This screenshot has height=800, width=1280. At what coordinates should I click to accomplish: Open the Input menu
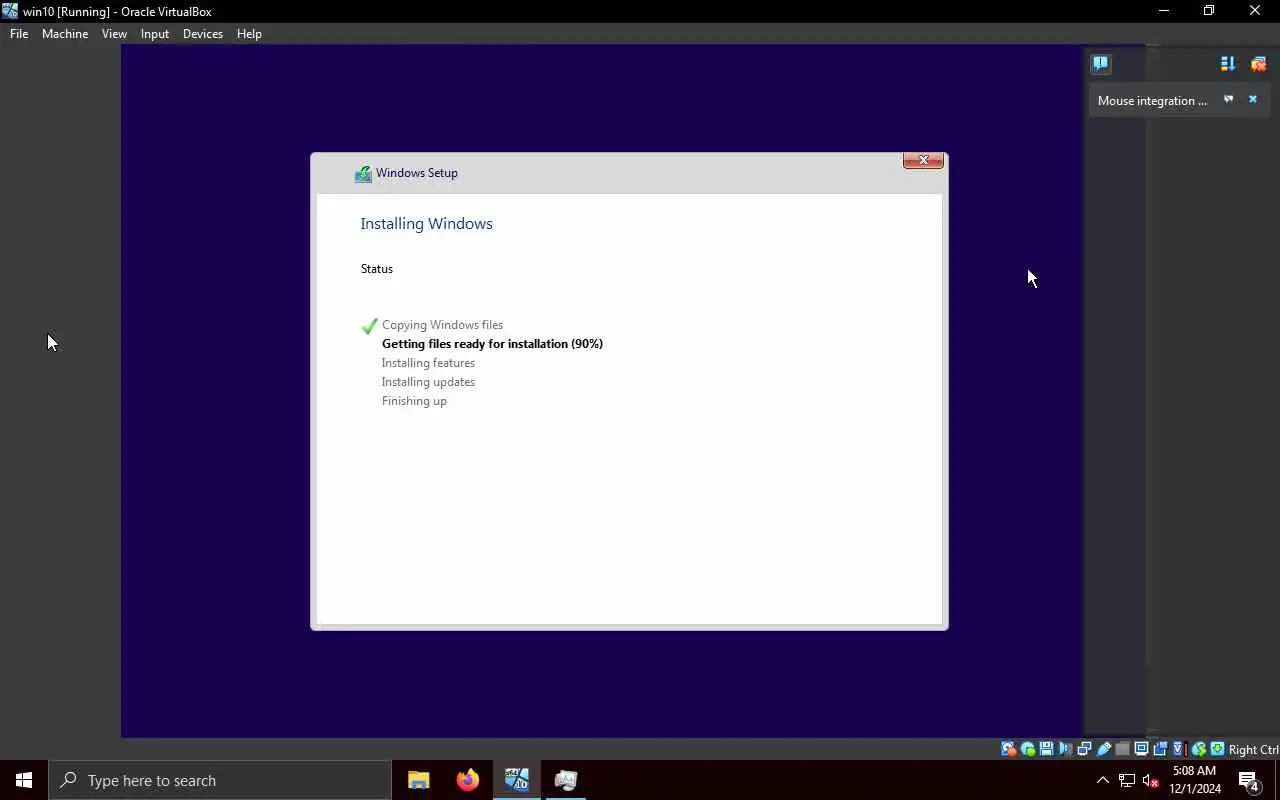coord(155,34)
